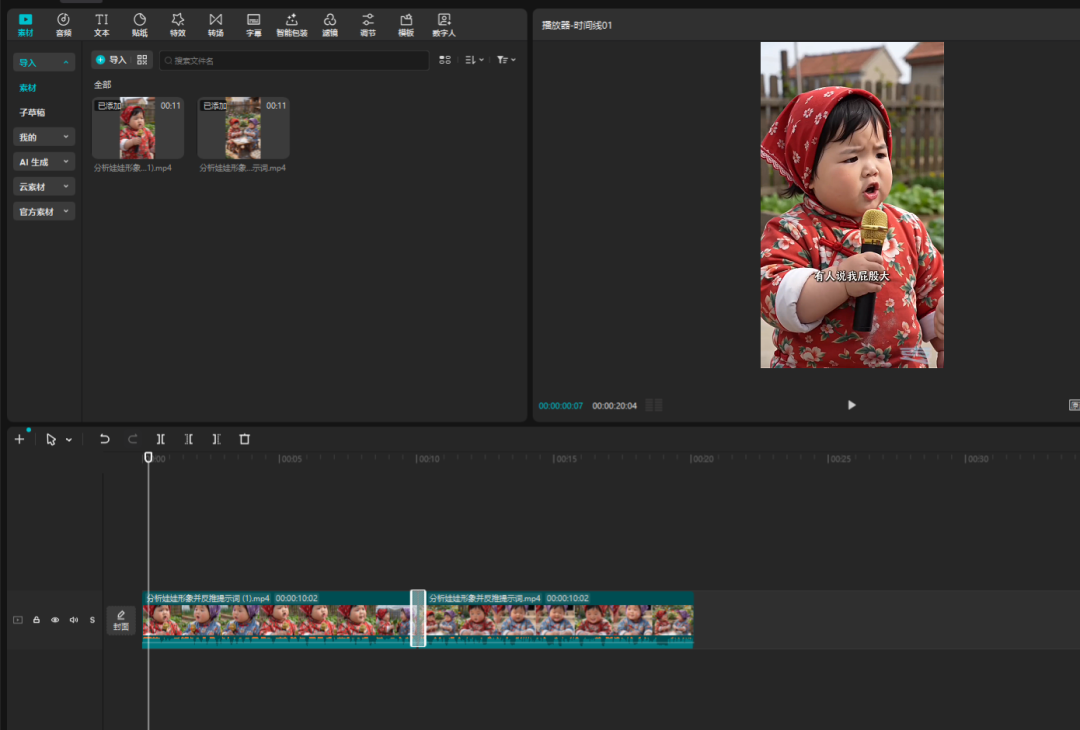Switch the media view layout icon
Image resolution: width=1080 pixels, height=730 pixels.
click(x=445, y=60)
